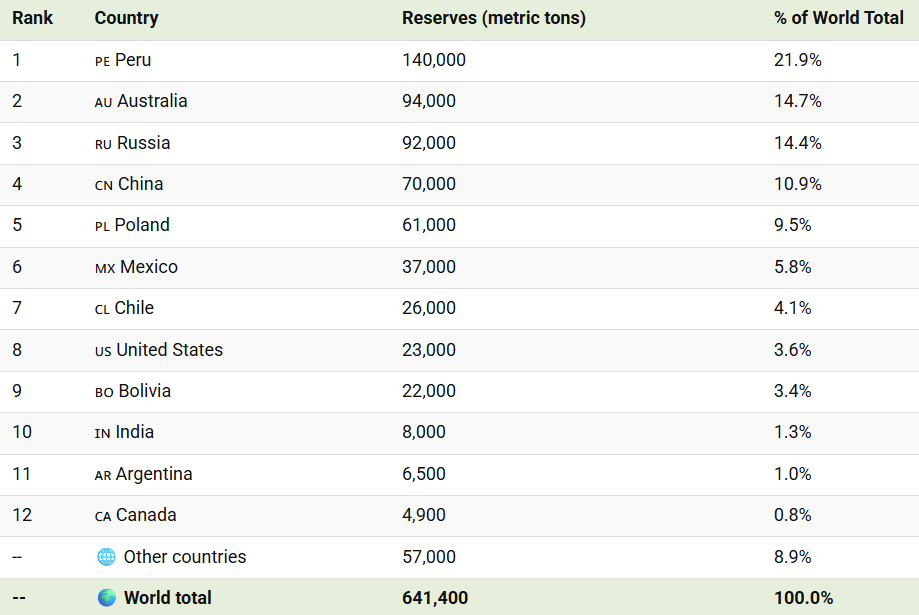Click the world total value 641,400
Image resolution: width=919 pixels, height=615 pixels.
435,598
